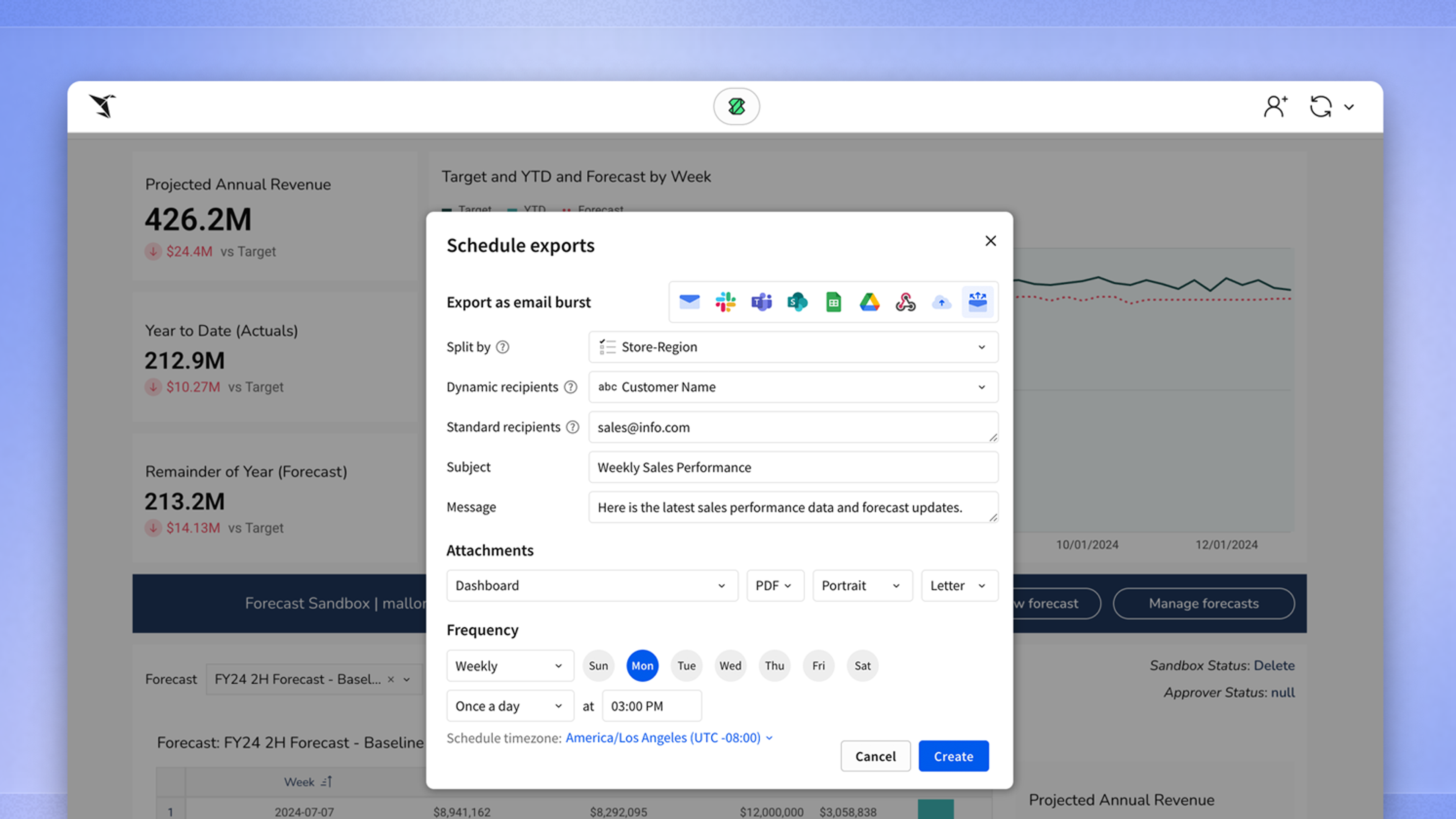Image resolution: width=1456 pixels, height=819 pixels.
Task: Open the Letter paper size dropdown
Action: click(960, 585)
